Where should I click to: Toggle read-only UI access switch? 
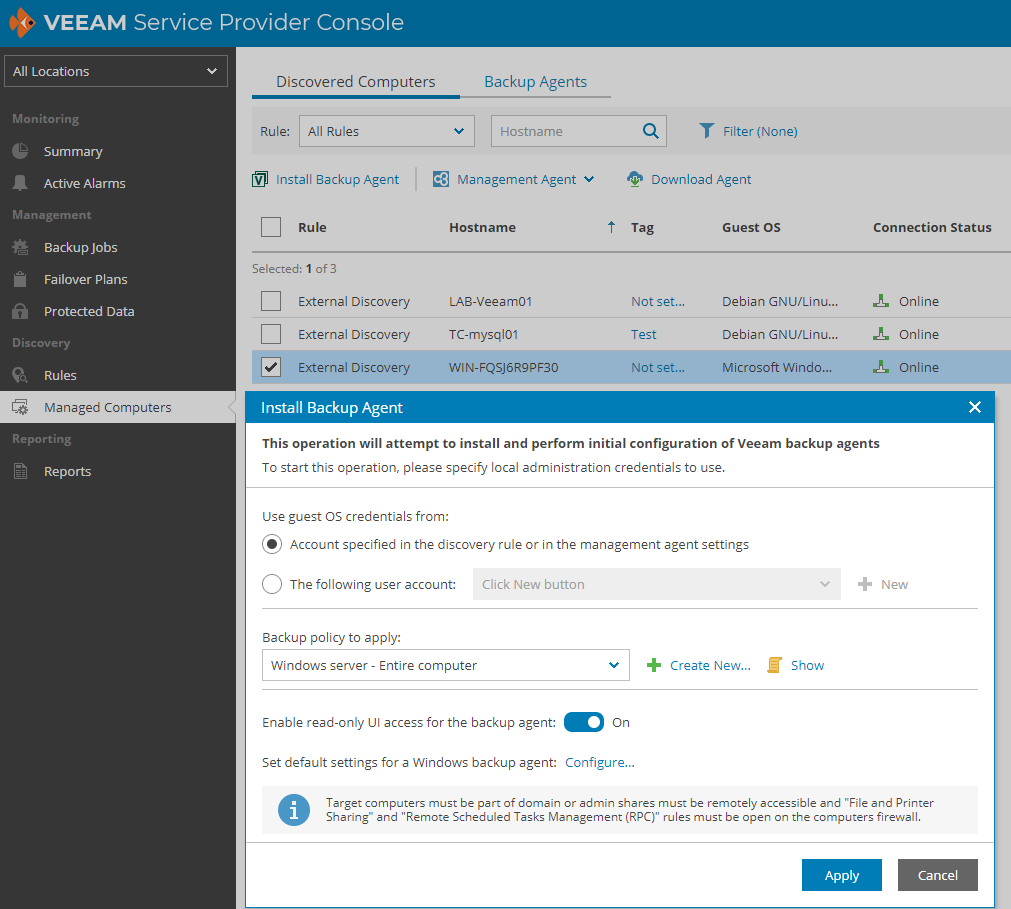click(x=584, y=722)
